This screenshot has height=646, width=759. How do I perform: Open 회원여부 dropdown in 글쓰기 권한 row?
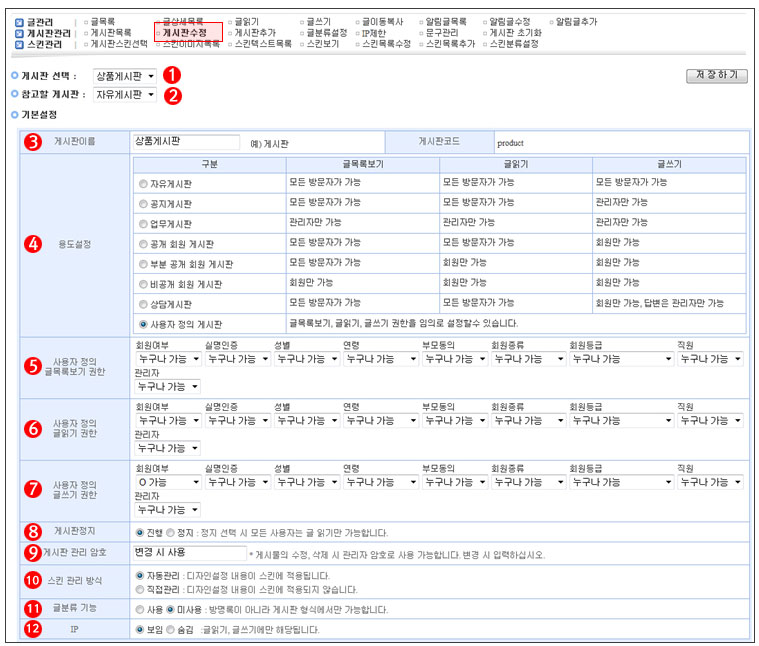point(167,482)
